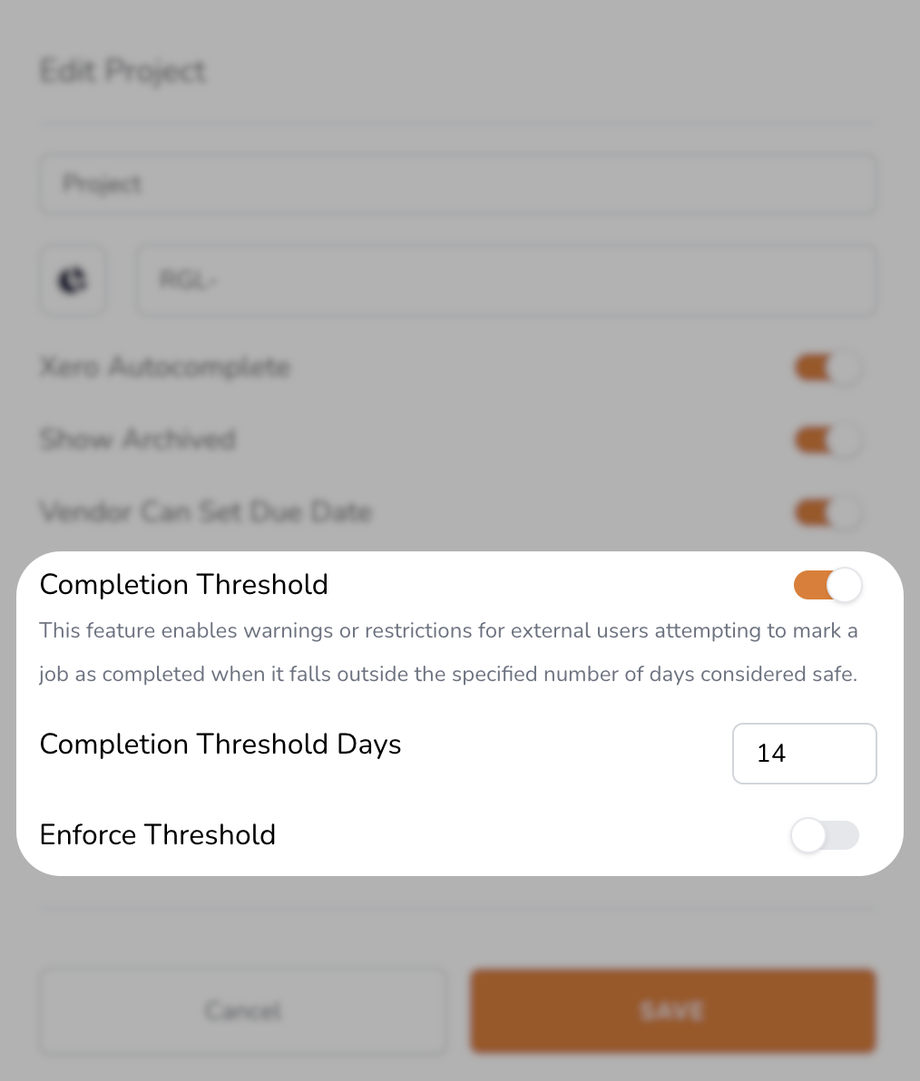920x1081 pixels.
Task: Click the Cancel button
Action: coord(243,1010)
